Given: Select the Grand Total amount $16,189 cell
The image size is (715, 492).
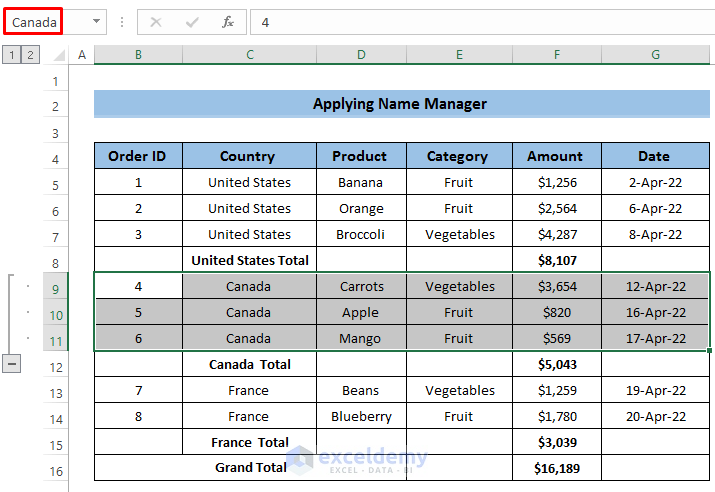Looking at the screenshot, I should (555, 467).
